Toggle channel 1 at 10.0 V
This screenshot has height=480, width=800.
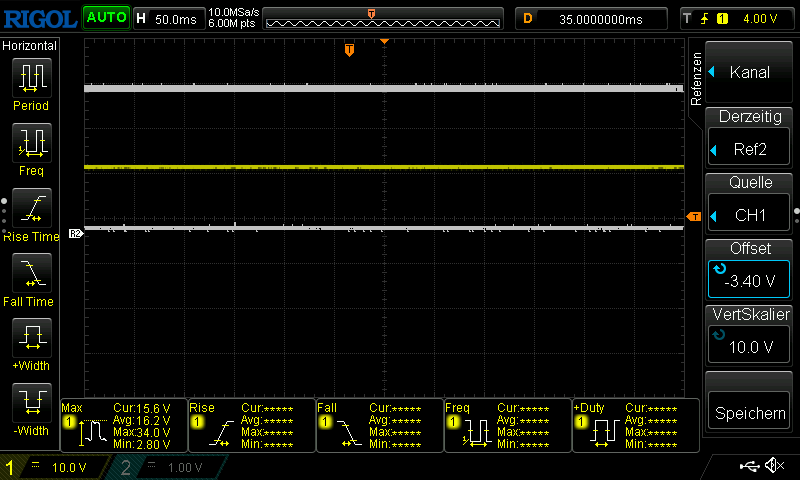(x=58, y=467)
